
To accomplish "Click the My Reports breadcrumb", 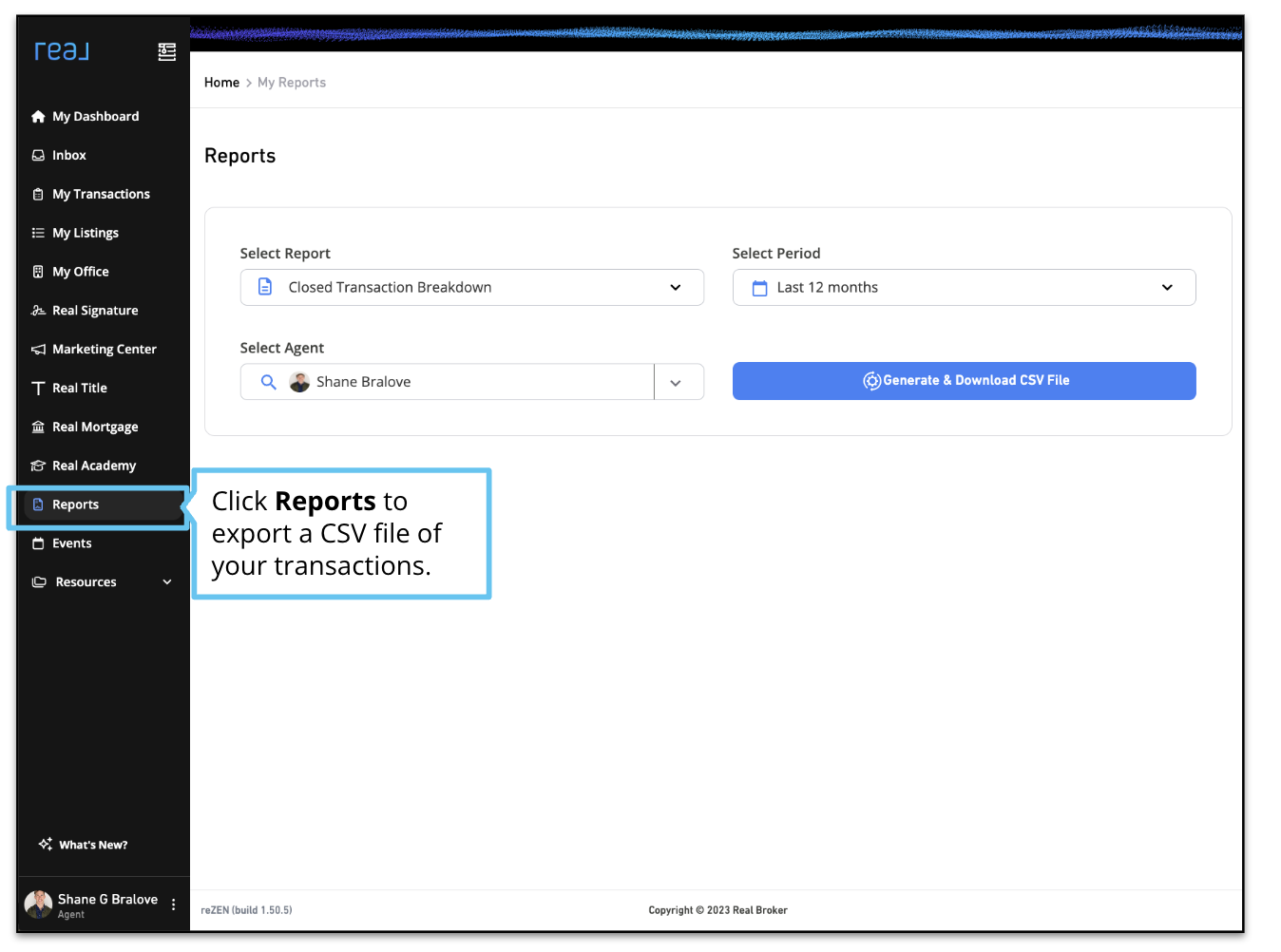I will pyautogui.click(x=292, y=83).
